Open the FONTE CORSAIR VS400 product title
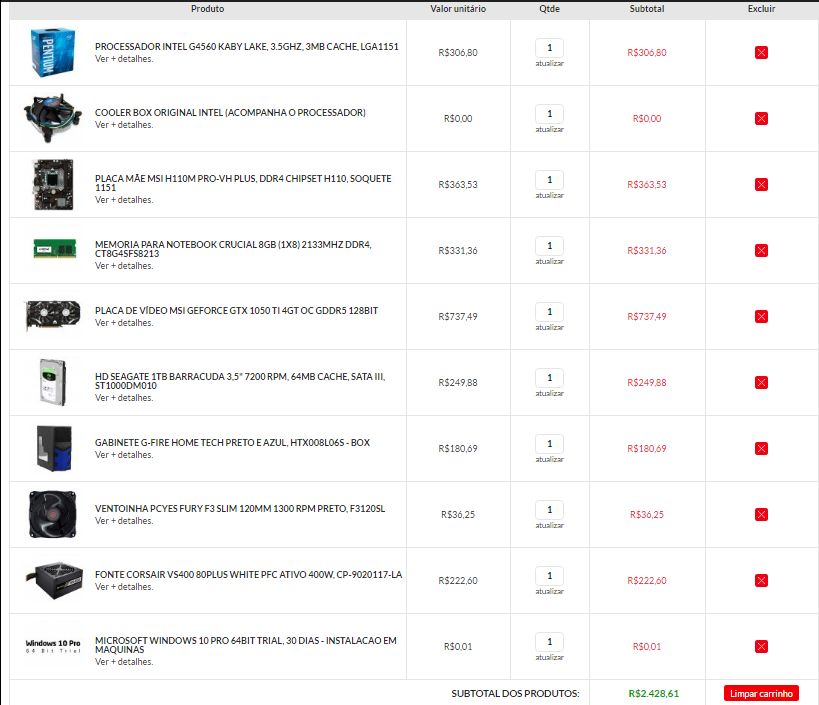This screenshot has width=819, height=705. pos(249,574)
